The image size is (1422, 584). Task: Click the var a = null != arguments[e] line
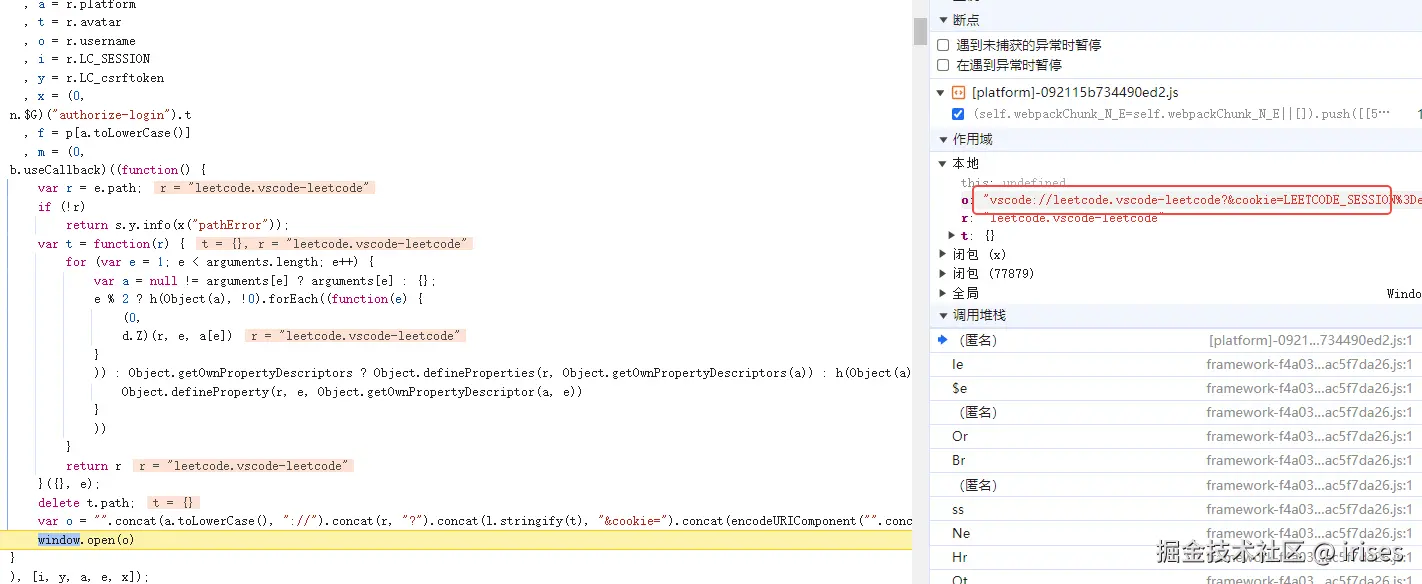pos(265,281)
